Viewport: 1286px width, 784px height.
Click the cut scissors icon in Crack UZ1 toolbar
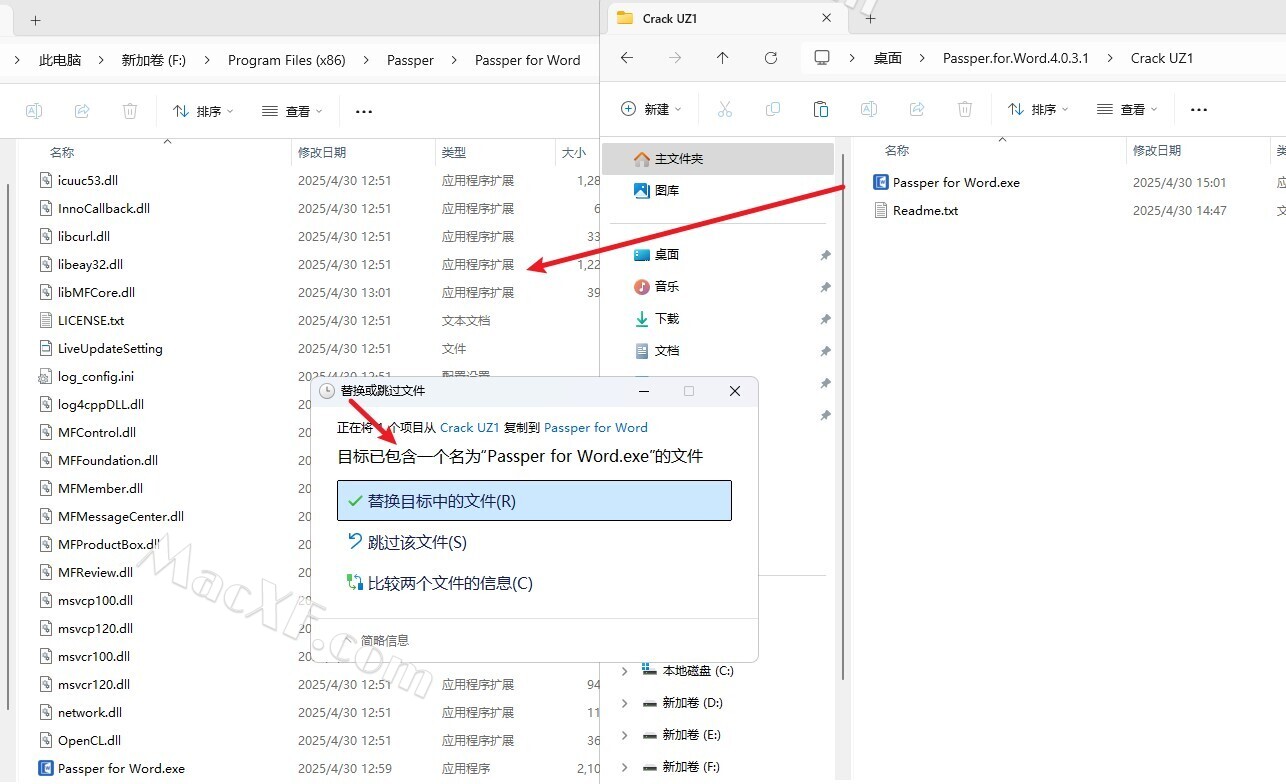725,109
